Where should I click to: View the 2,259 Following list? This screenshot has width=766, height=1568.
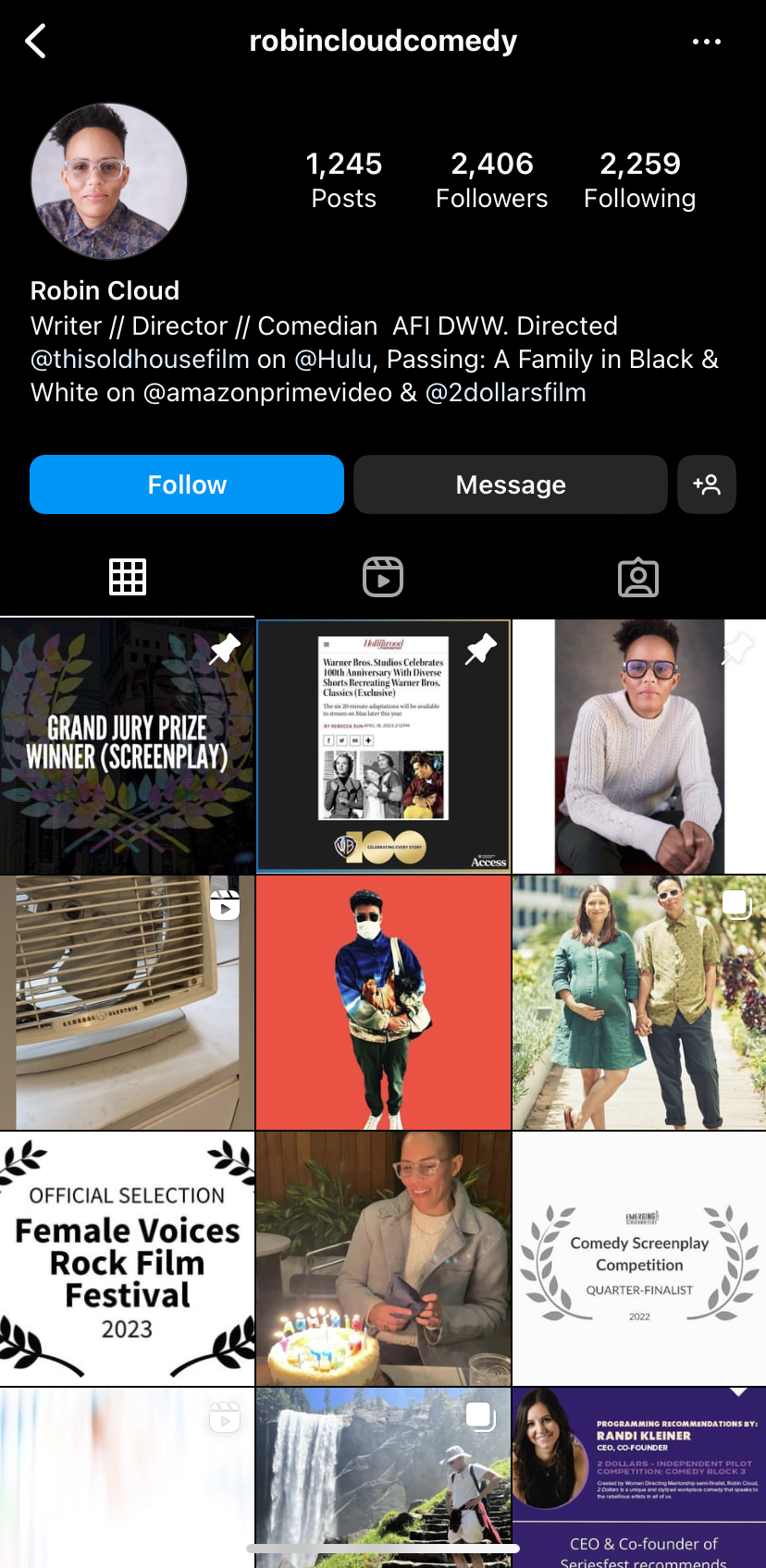[x=640, y=180]
